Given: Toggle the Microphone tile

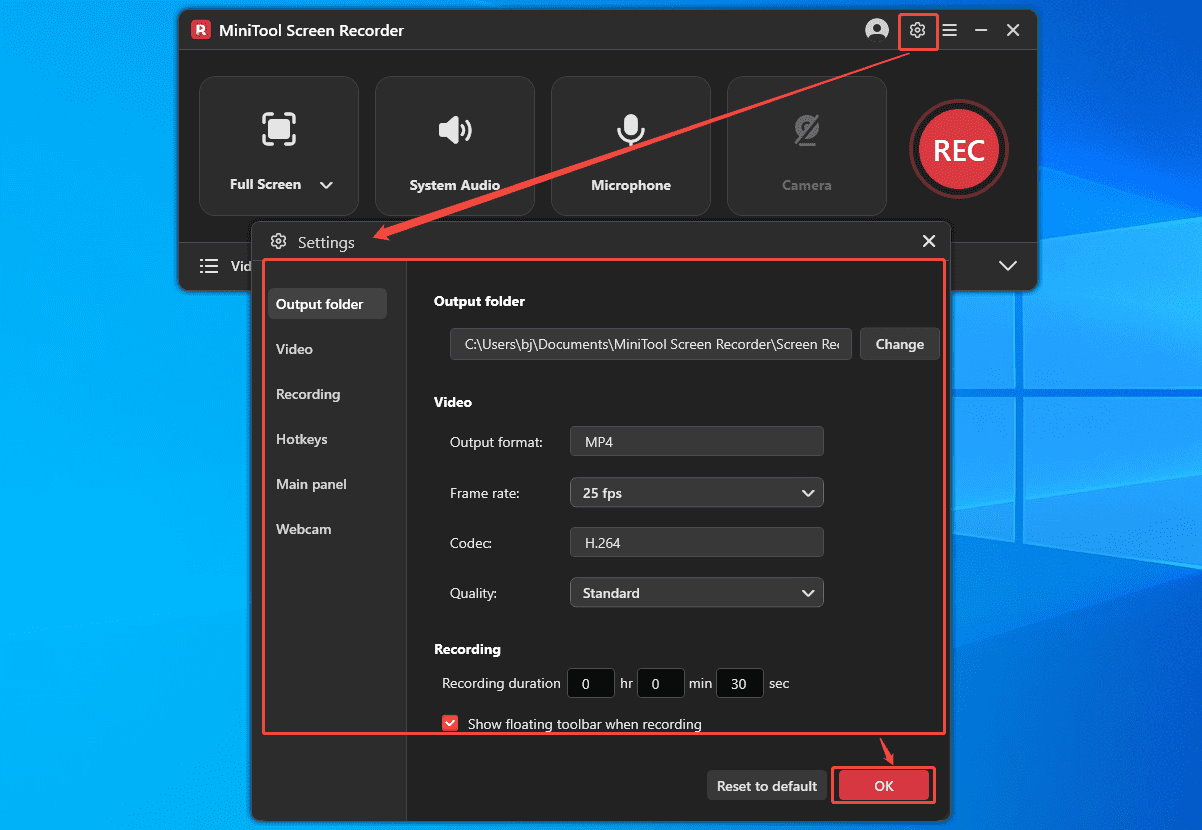Looking at the screenshot, I should pos(631,146).
